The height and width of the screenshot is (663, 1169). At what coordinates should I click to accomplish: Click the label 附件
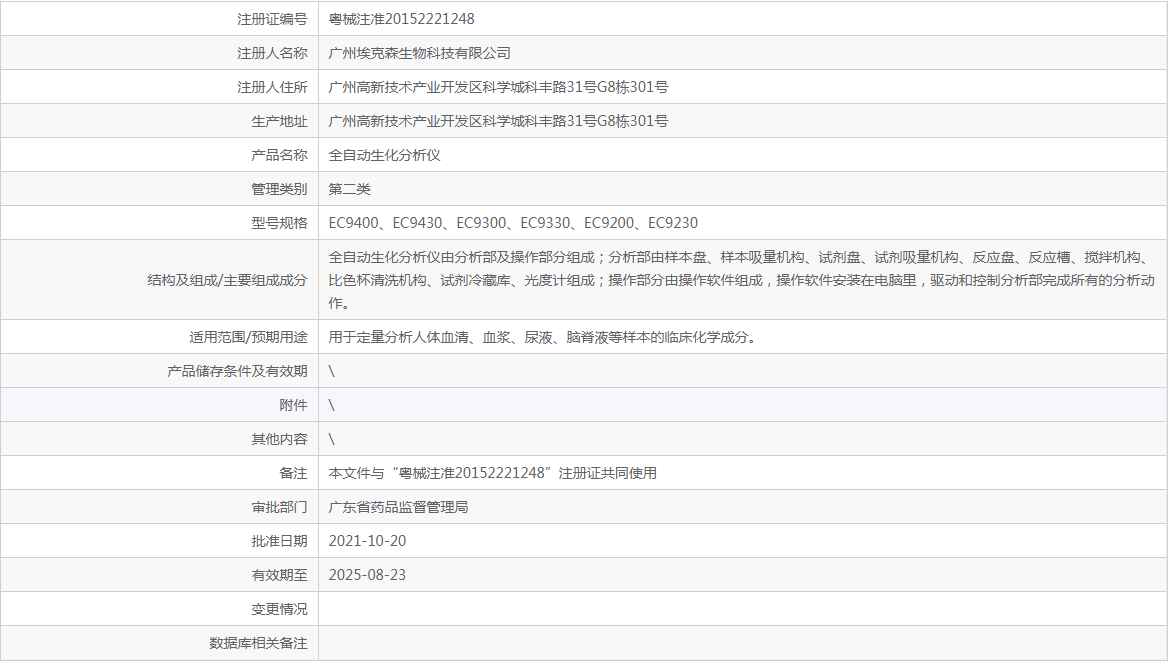tap(294, 405)
